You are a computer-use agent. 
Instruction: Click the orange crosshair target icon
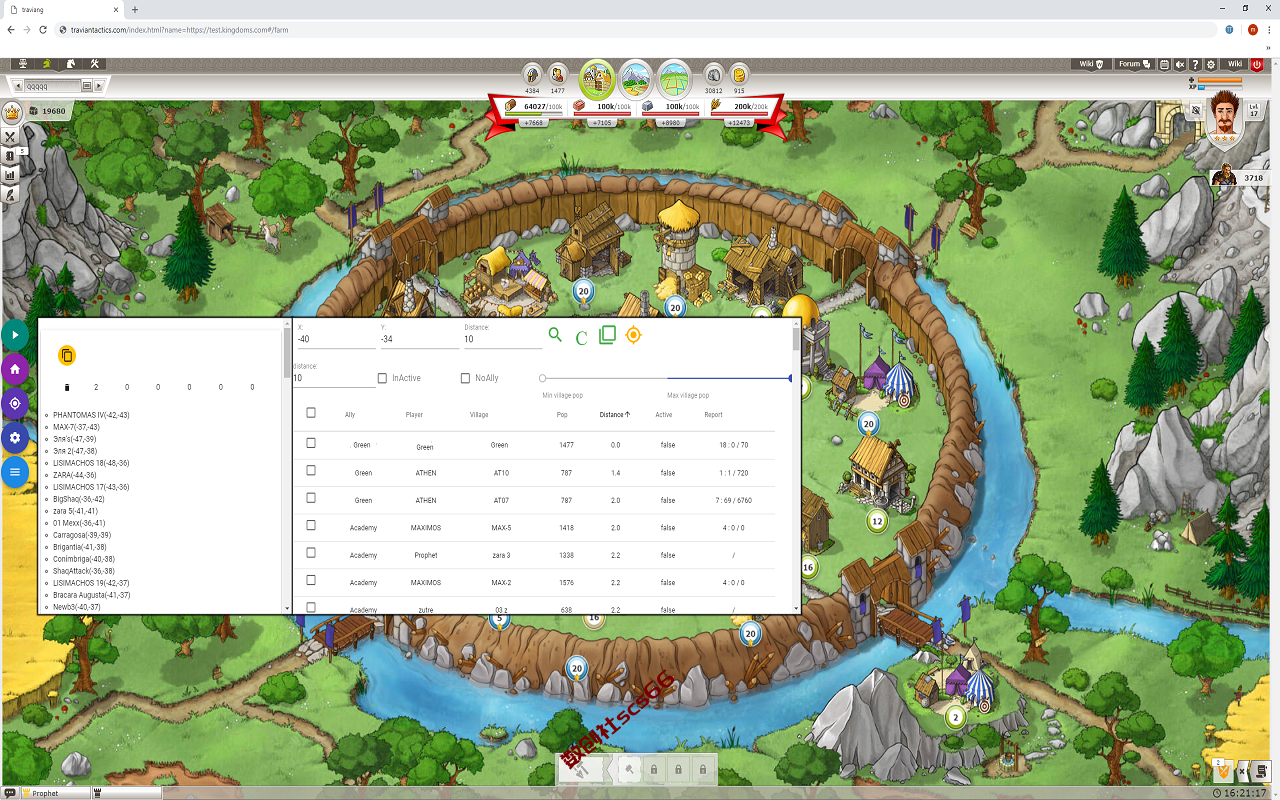tap(632, 335)
